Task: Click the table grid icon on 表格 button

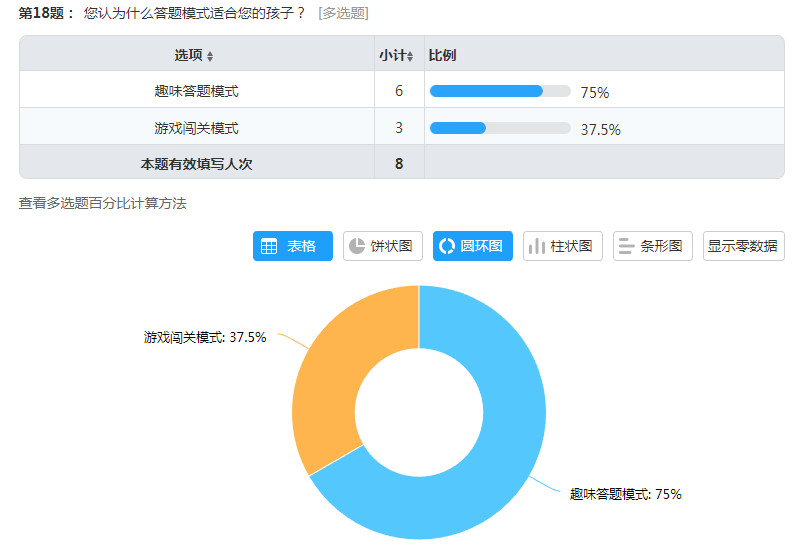Action: pos(269,246)
